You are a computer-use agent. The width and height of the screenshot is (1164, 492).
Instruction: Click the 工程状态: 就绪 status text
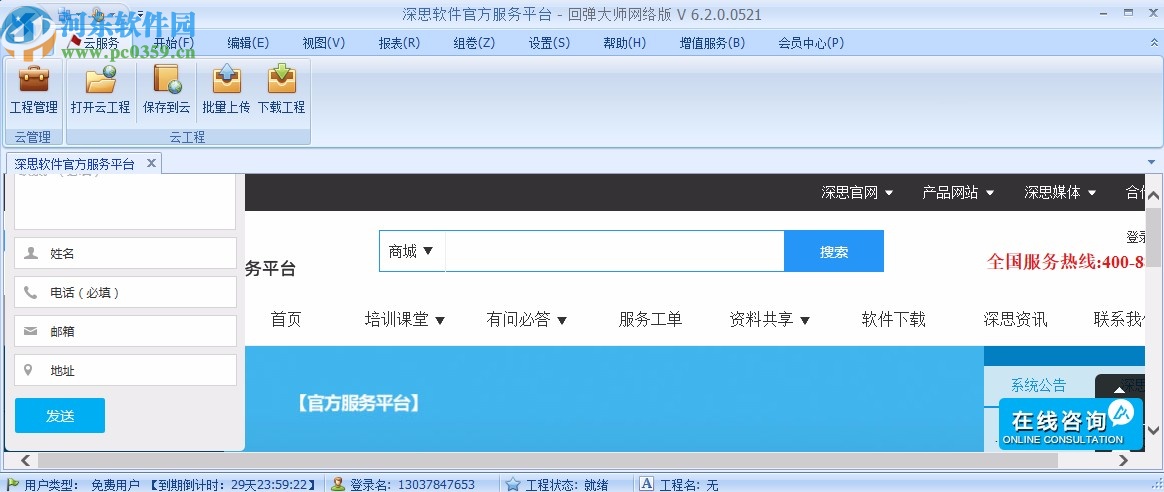pyautogui.click(x=567, y=485)
